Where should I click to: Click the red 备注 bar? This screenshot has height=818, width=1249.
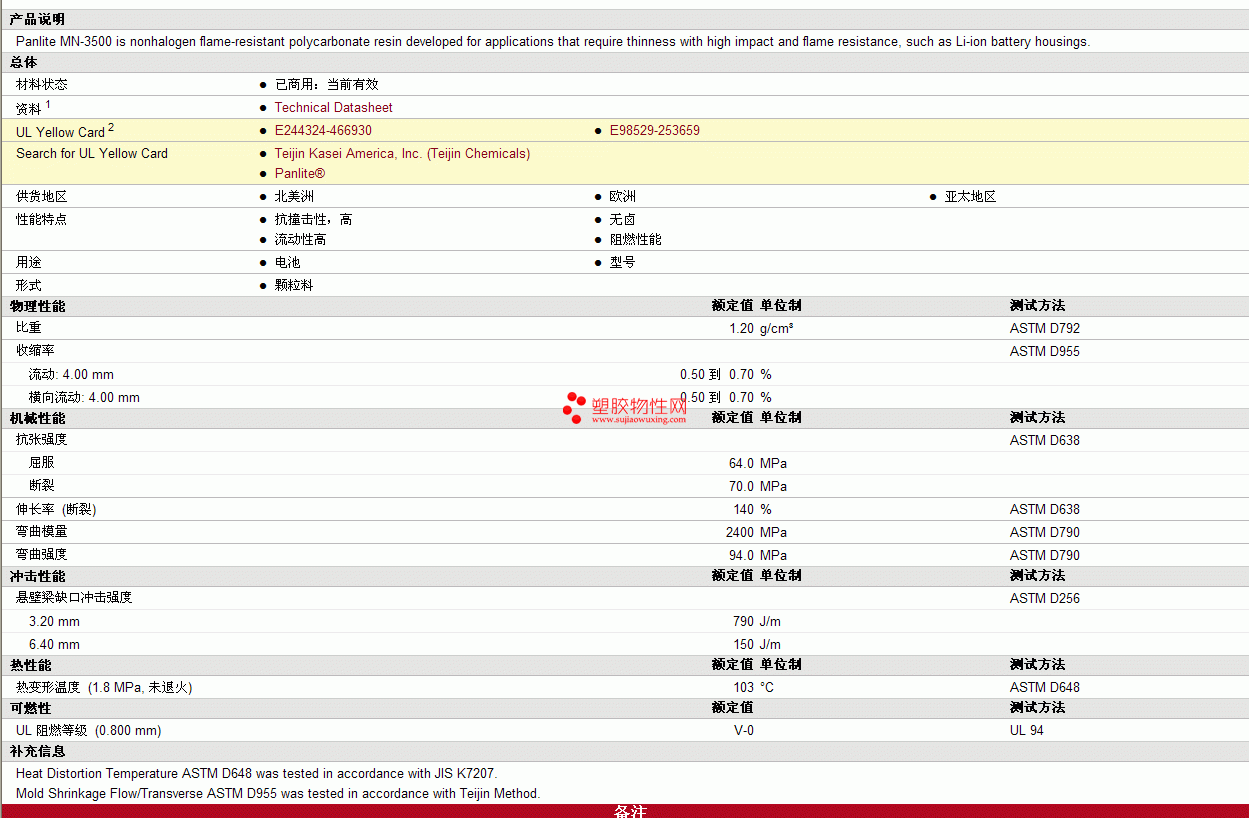click(x=624, y=811)
